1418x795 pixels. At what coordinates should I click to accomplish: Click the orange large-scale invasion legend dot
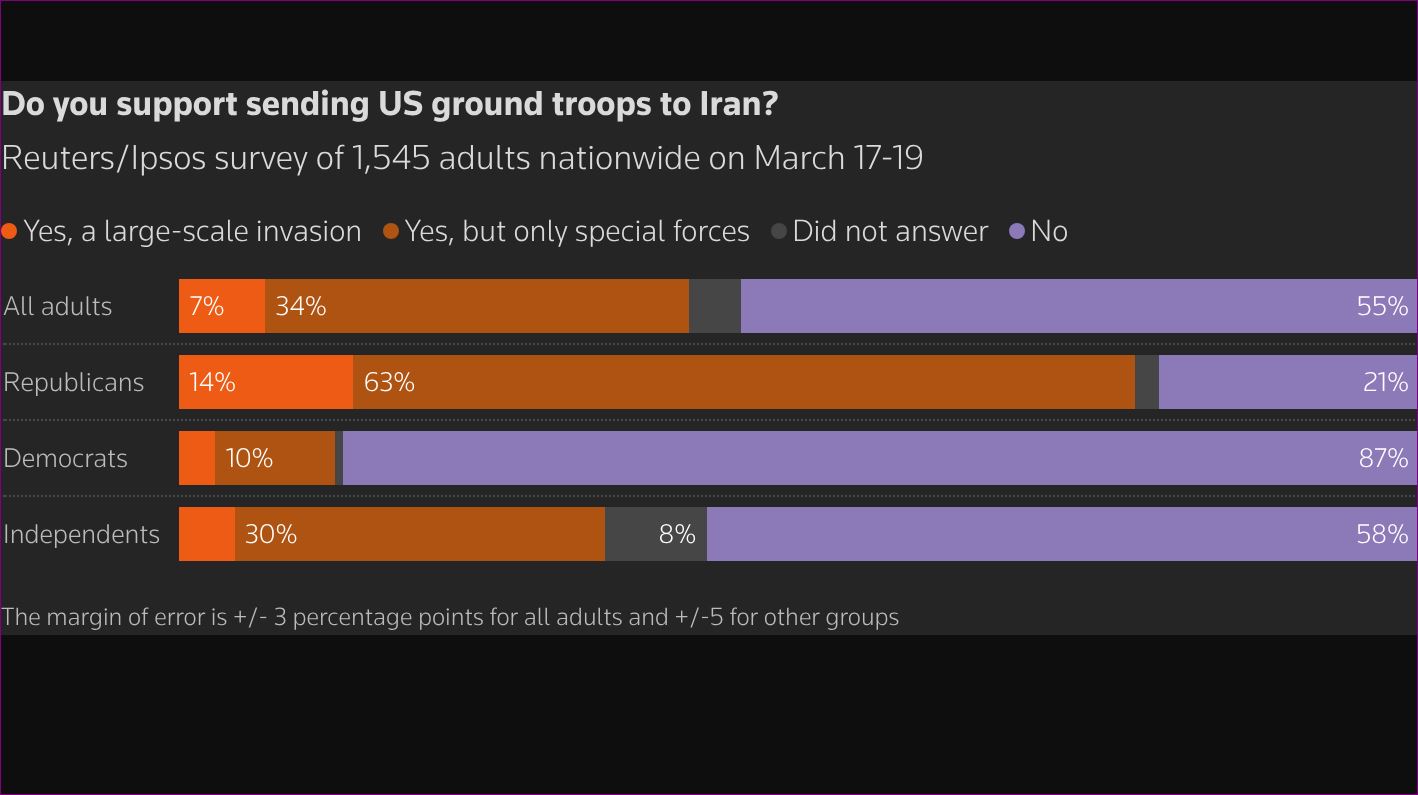(x=10, y=232)
